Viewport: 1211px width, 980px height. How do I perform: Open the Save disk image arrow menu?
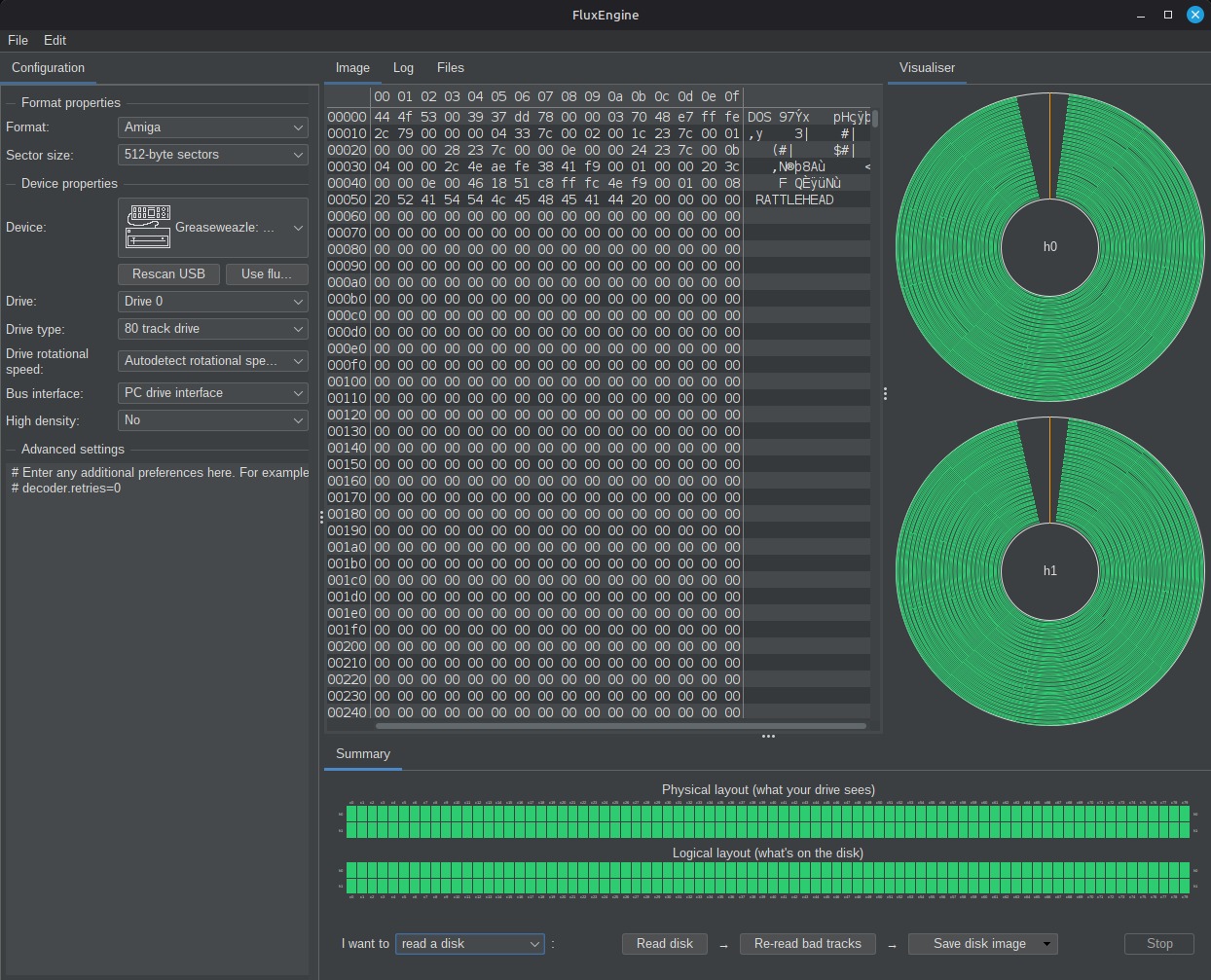click(1046, 944)
